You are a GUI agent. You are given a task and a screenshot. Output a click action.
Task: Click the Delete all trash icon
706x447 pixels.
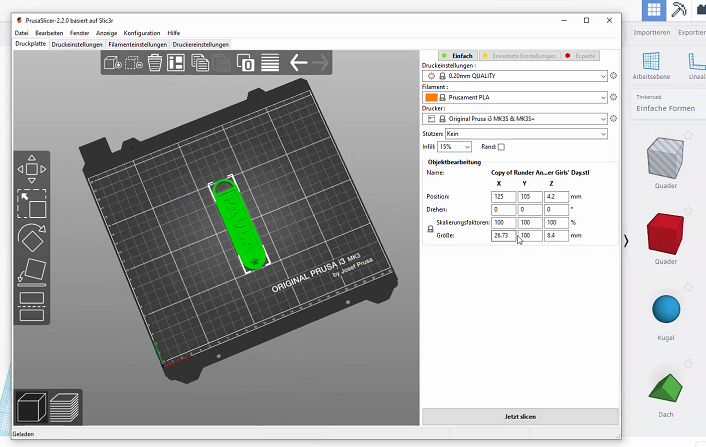coord(154,63)
